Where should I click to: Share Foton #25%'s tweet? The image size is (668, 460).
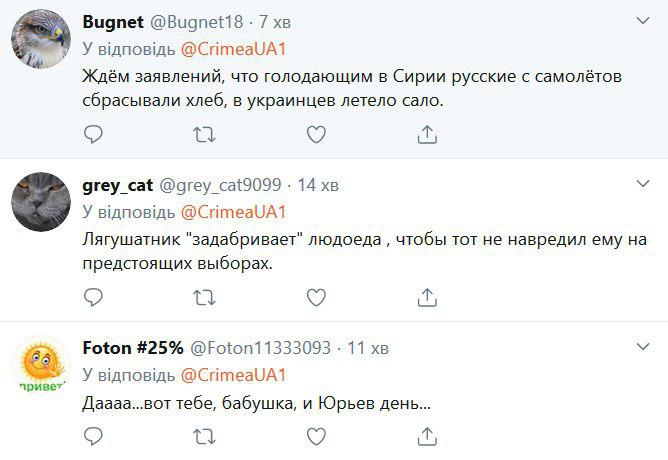click(x=427, y=436)
